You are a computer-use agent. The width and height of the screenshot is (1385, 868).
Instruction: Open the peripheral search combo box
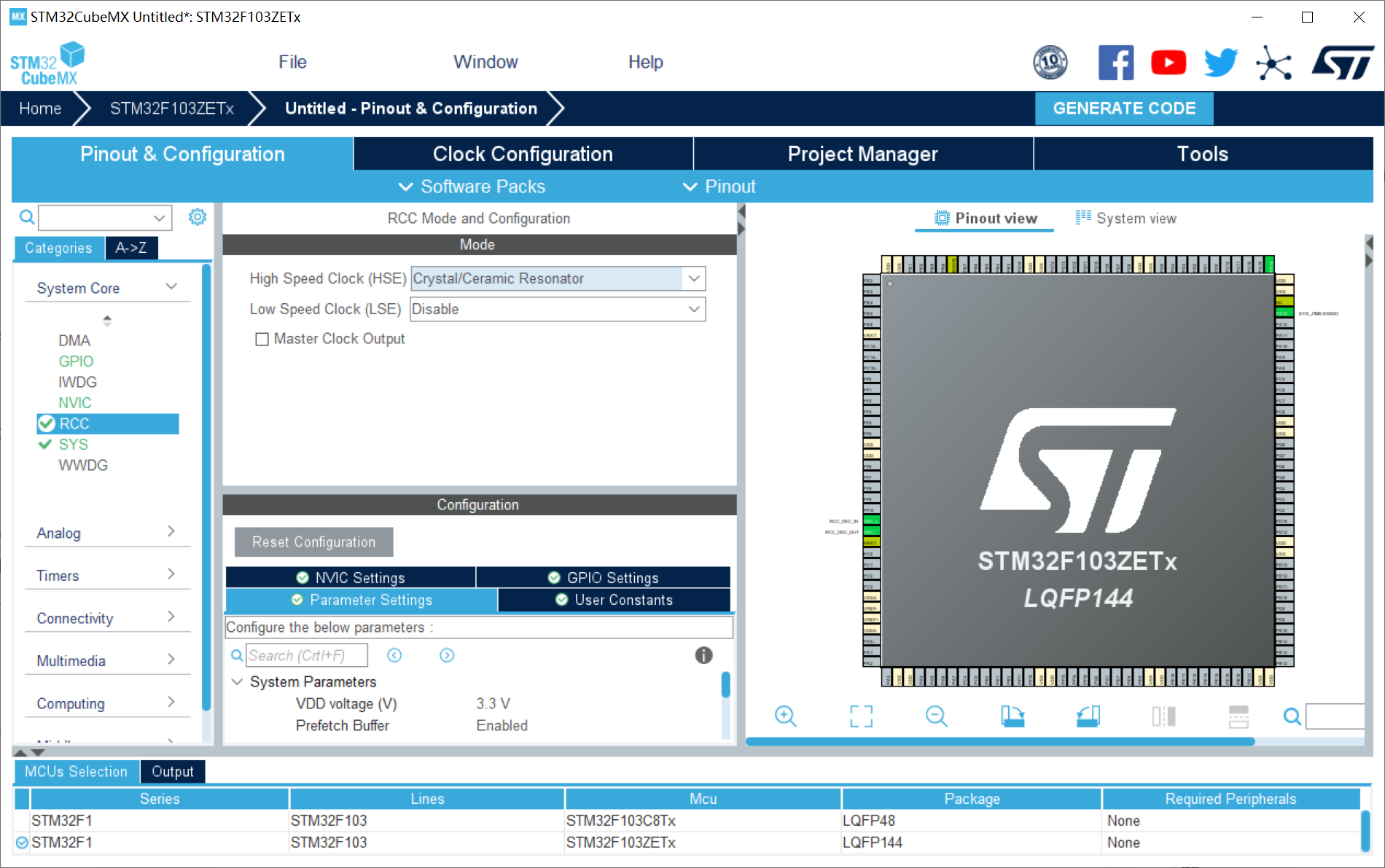[x=105, y=217]
